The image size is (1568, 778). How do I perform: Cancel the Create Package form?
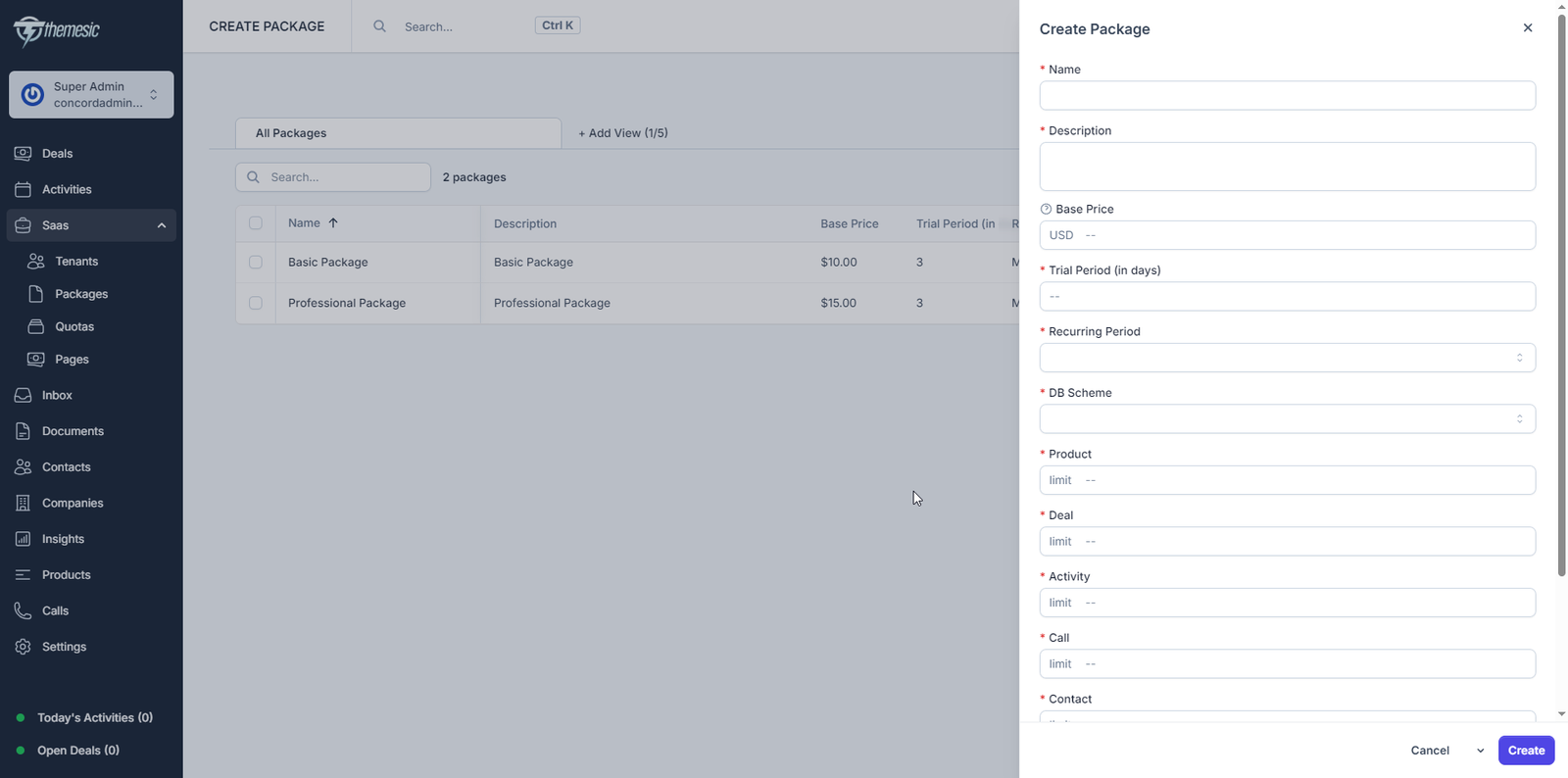(1429, 751)
